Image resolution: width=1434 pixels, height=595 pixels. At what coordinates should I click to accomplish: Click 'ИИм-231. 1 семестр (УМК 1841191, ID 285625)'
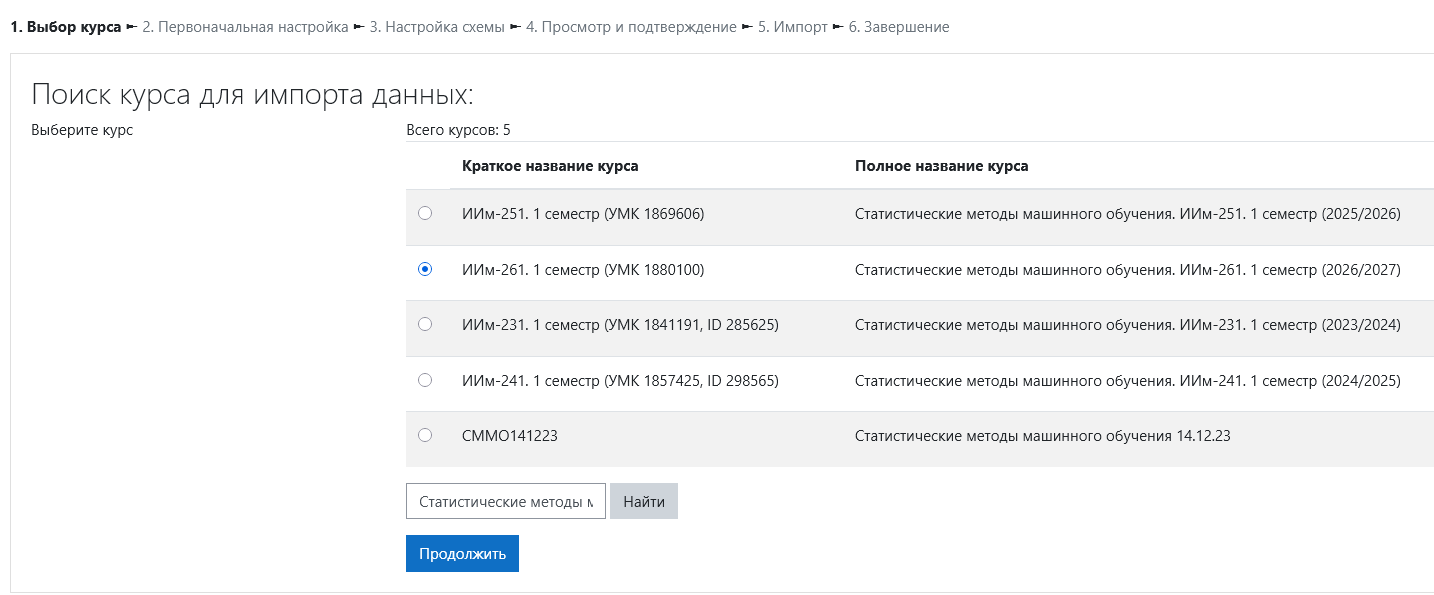[620, 325]
